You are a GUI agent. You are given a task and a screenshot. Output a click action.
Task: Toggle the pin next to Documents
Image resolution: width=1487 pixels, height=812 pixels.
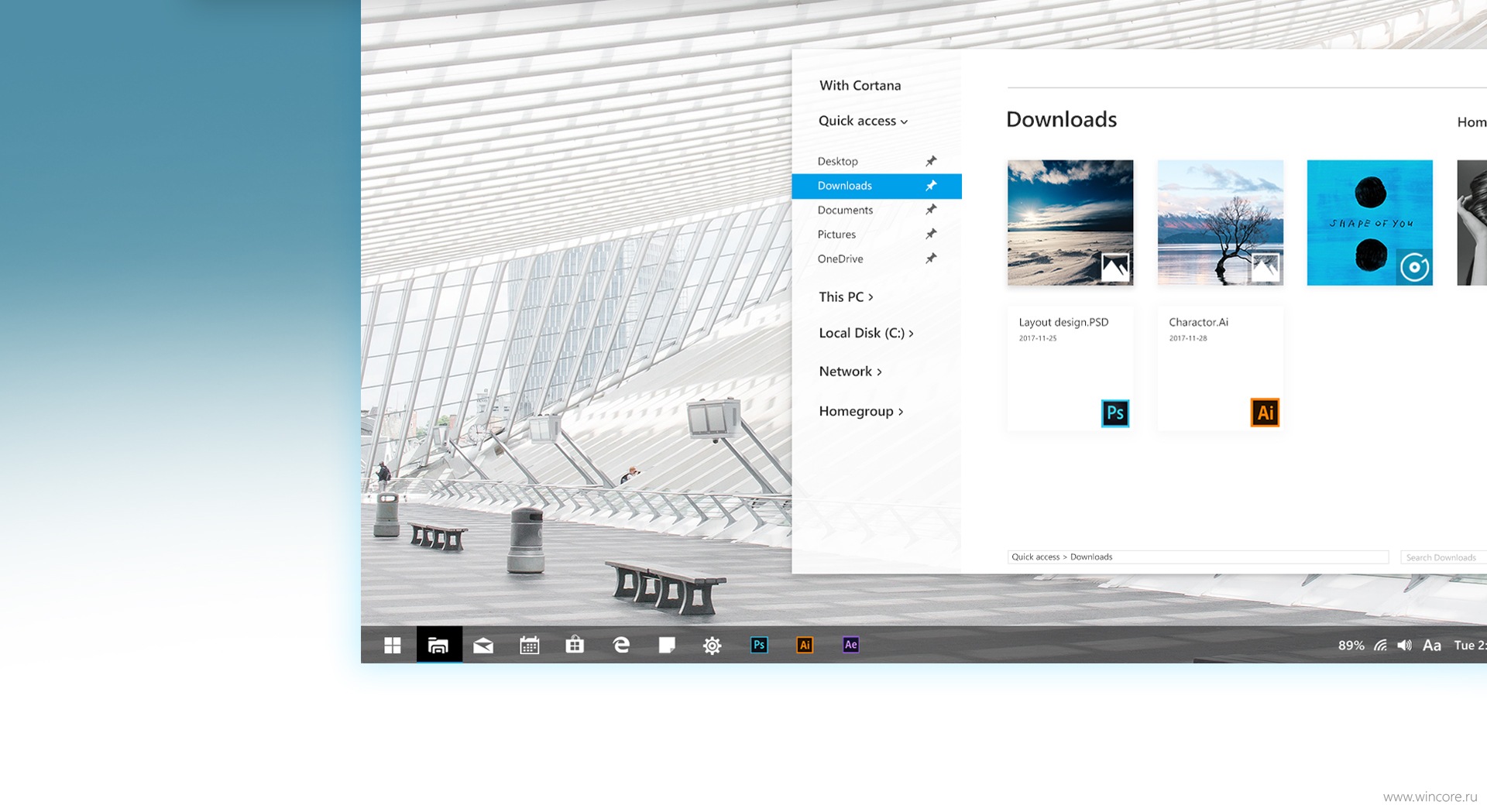pos(931,210)
